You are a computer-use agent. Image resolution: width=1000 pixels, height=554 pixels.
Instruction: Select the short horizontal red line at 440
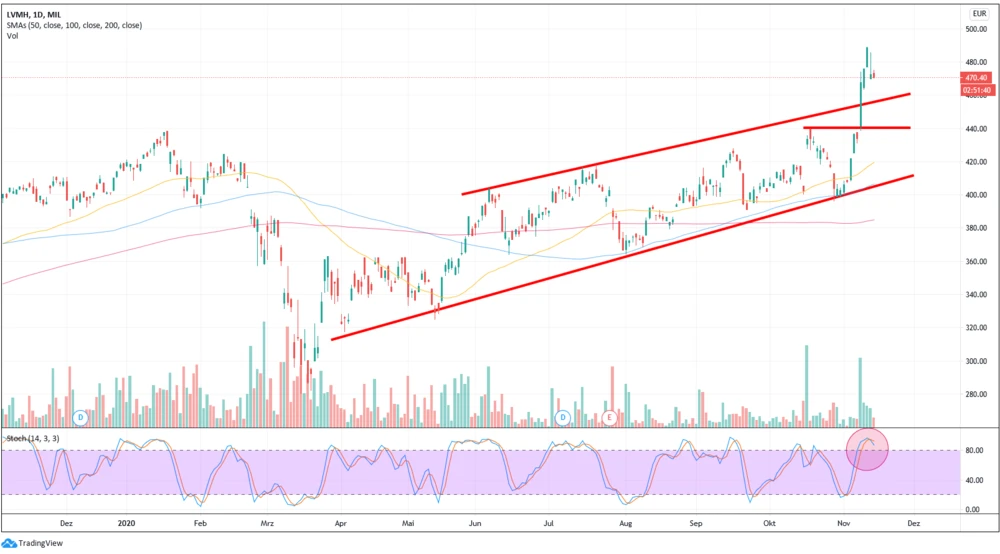(x=856, y=128)
